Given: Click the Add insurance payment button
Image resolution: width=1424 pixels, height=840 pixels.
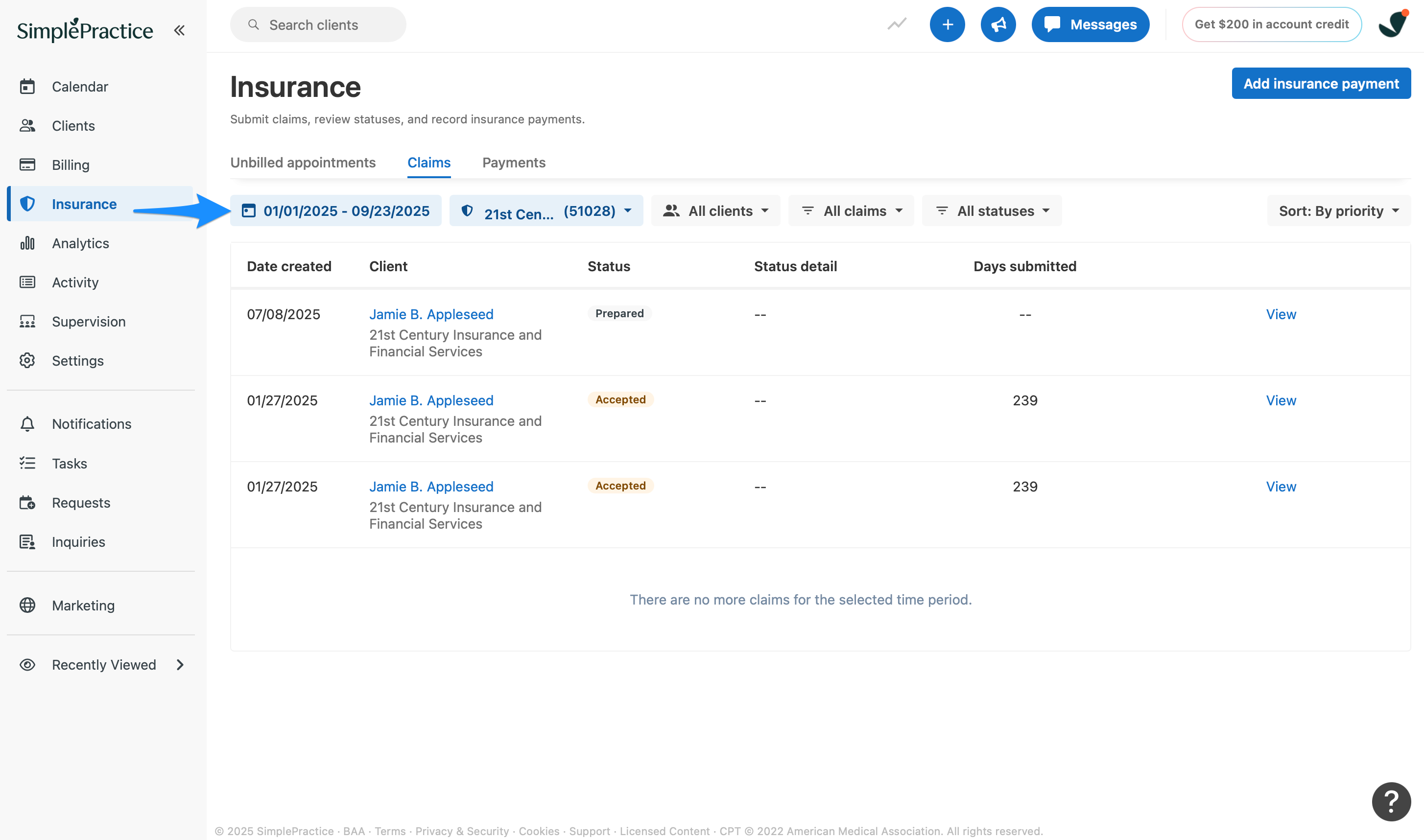Looking at the screenshot, I should point(1321,83).
